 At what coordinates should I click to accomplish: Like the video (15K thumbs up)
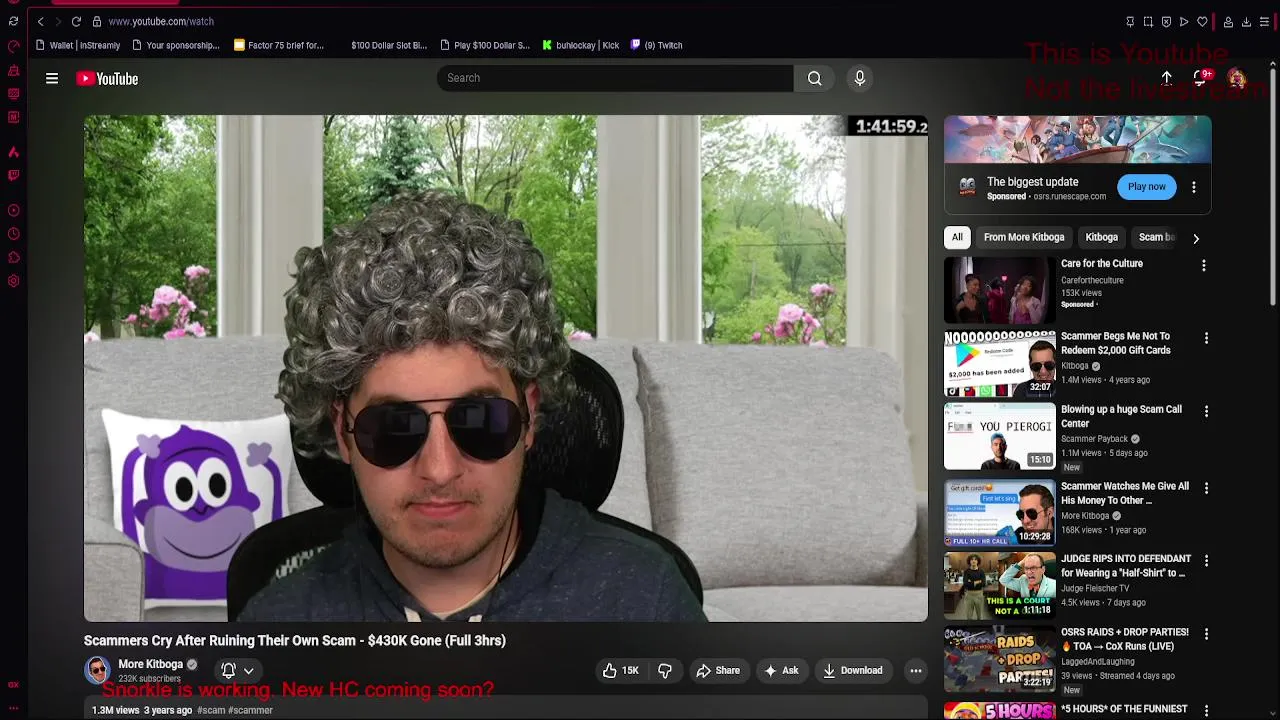(621, 671)
